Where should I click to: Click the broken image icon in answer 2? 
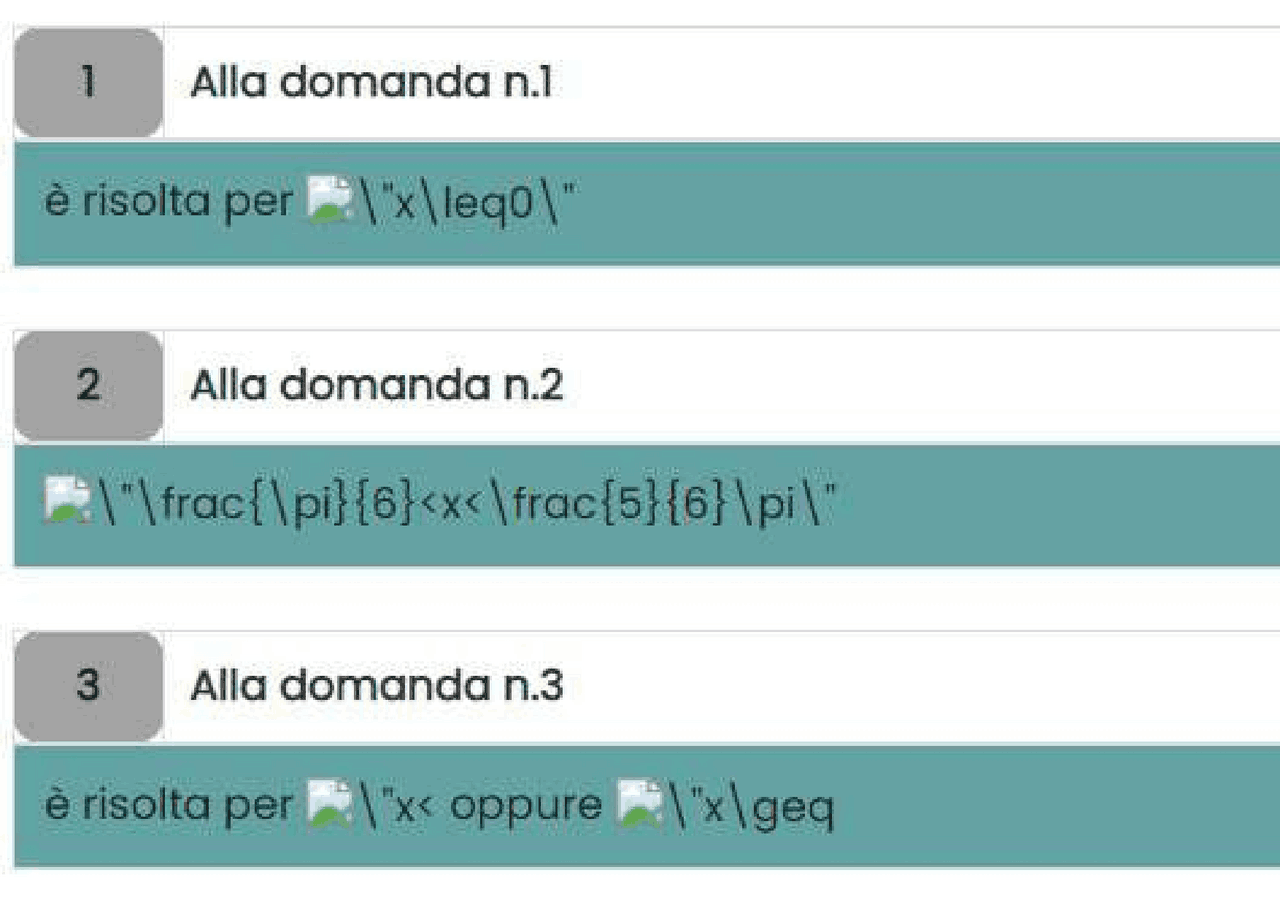[x=68, y=503]
